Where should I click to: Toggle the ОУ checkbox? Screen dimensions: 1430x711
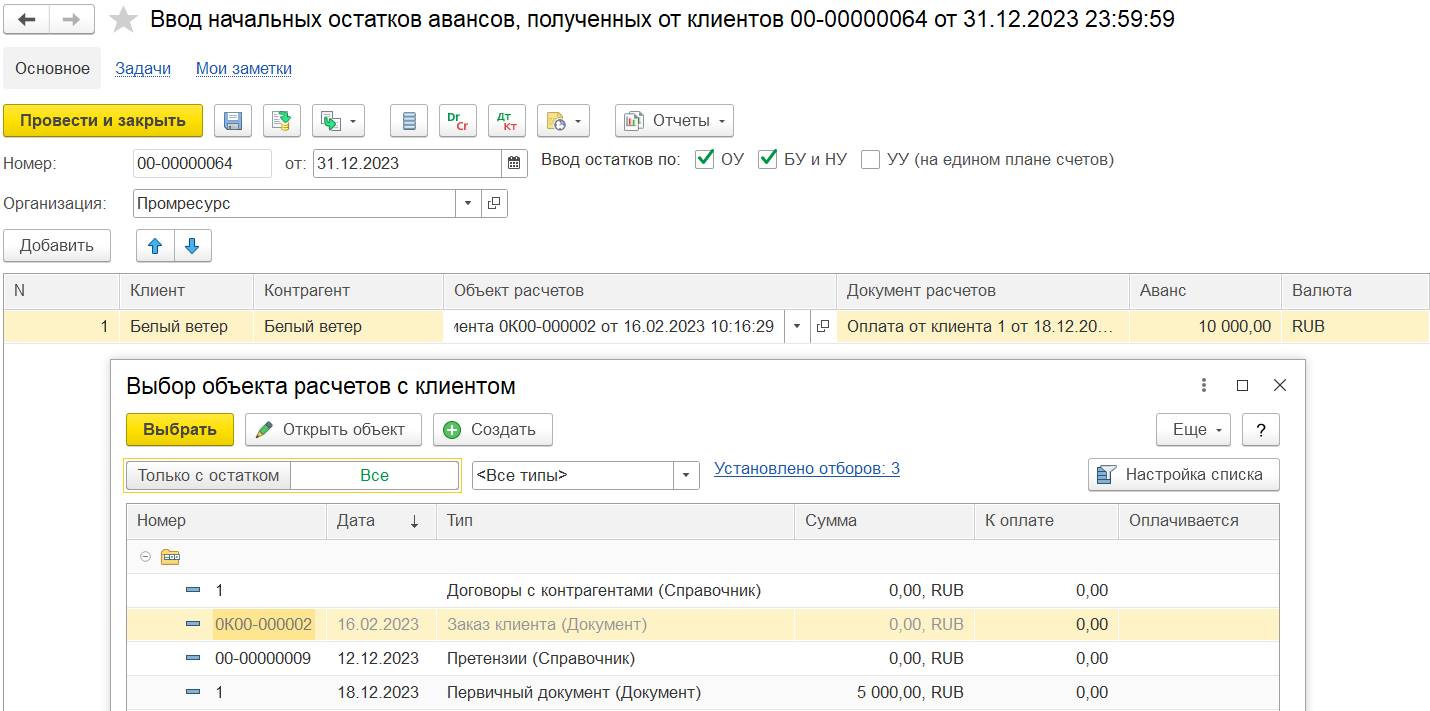point(704,159)
